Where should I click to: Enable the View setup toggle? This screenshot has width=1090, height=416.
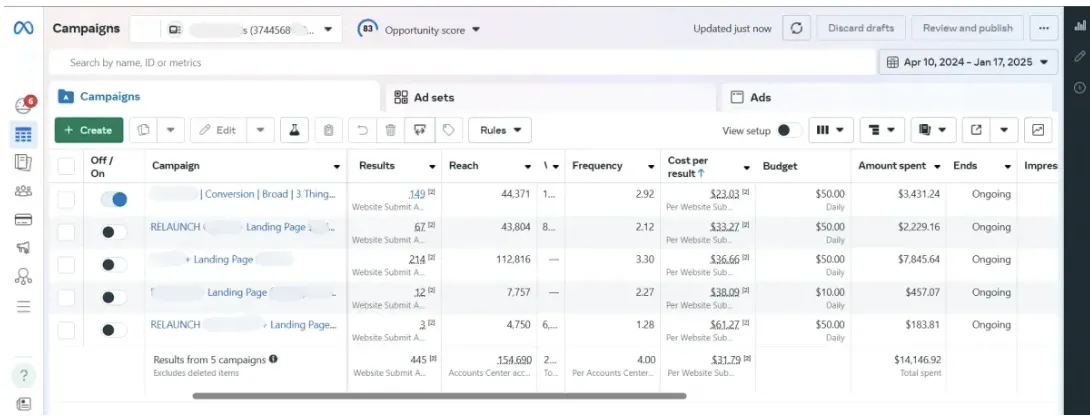[x=789, y=130]
